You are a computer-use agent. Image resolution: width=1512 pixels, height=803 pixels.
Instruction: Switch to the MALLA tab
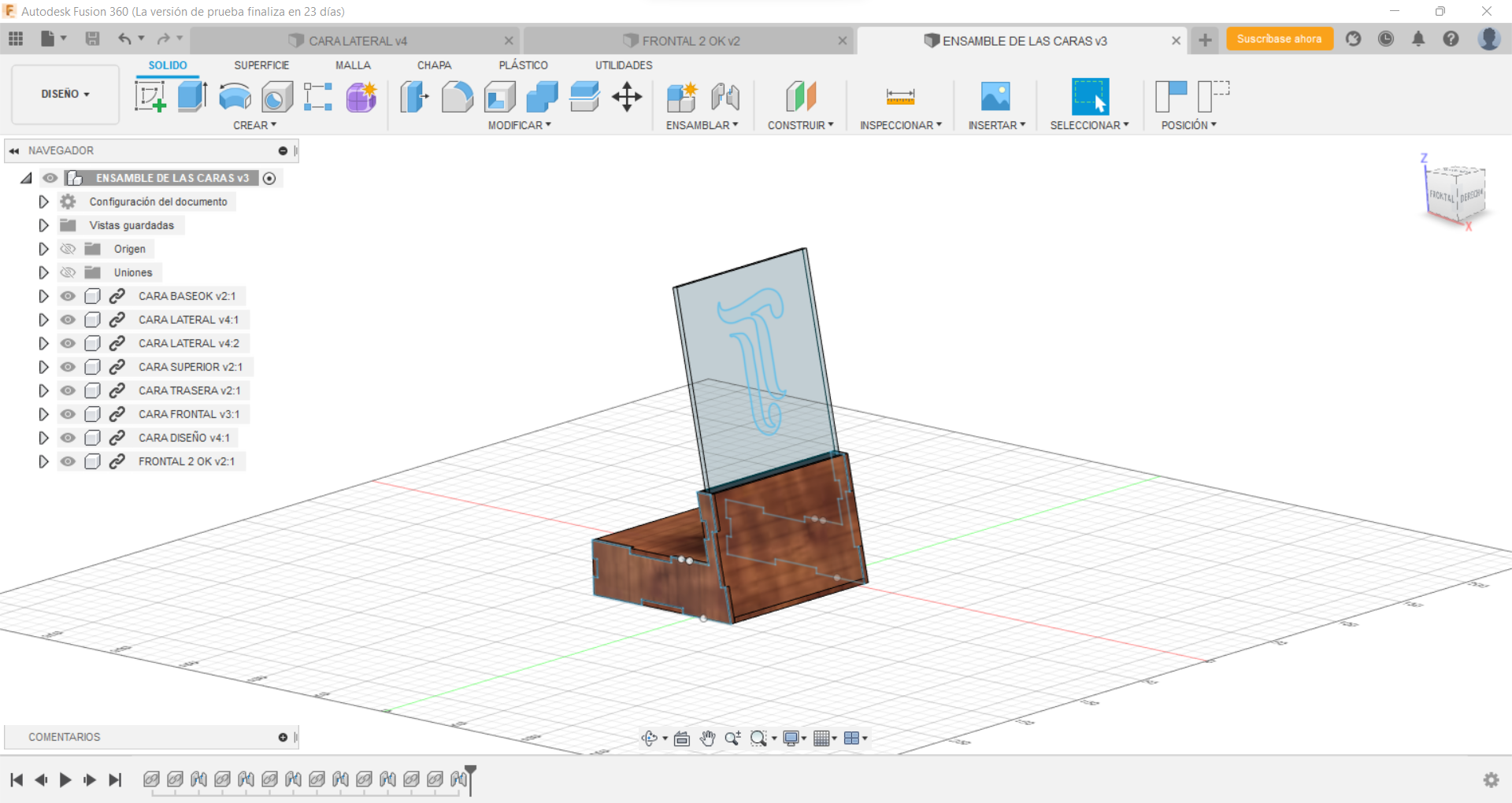point(353,65)
